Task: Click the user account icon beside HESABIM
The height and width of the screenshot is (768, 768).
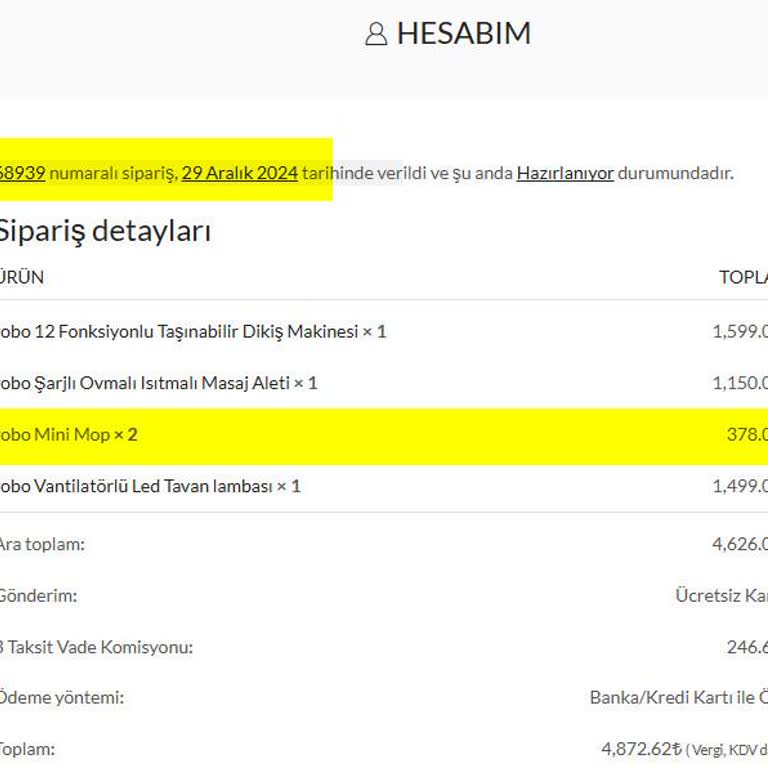Action: [x=376, y=34]
